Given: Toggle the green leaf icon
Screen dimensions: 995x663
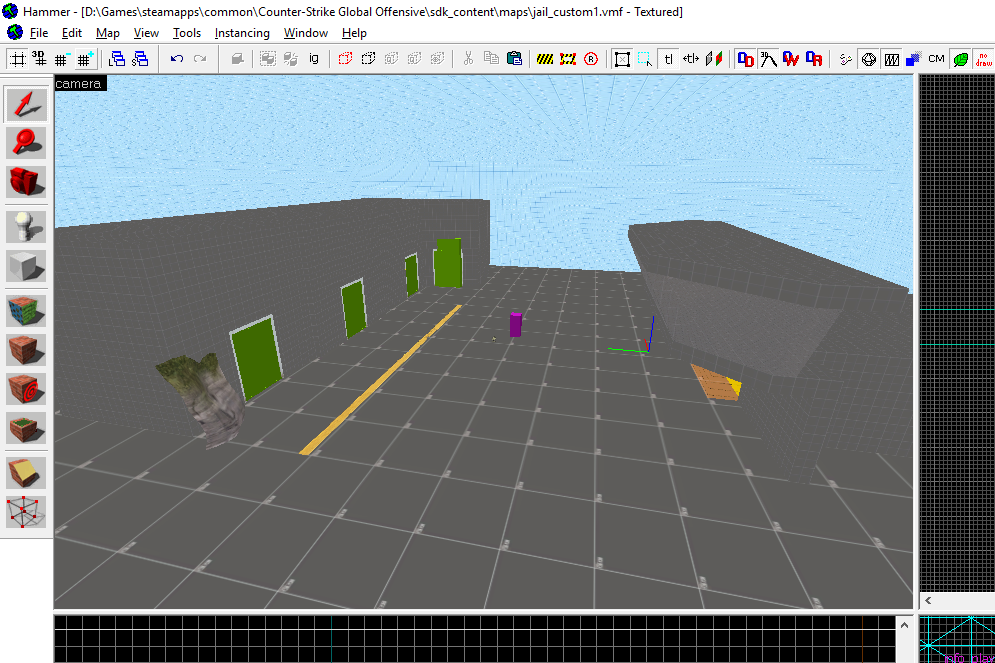Looking at the screenshot, I should point(961,59).
